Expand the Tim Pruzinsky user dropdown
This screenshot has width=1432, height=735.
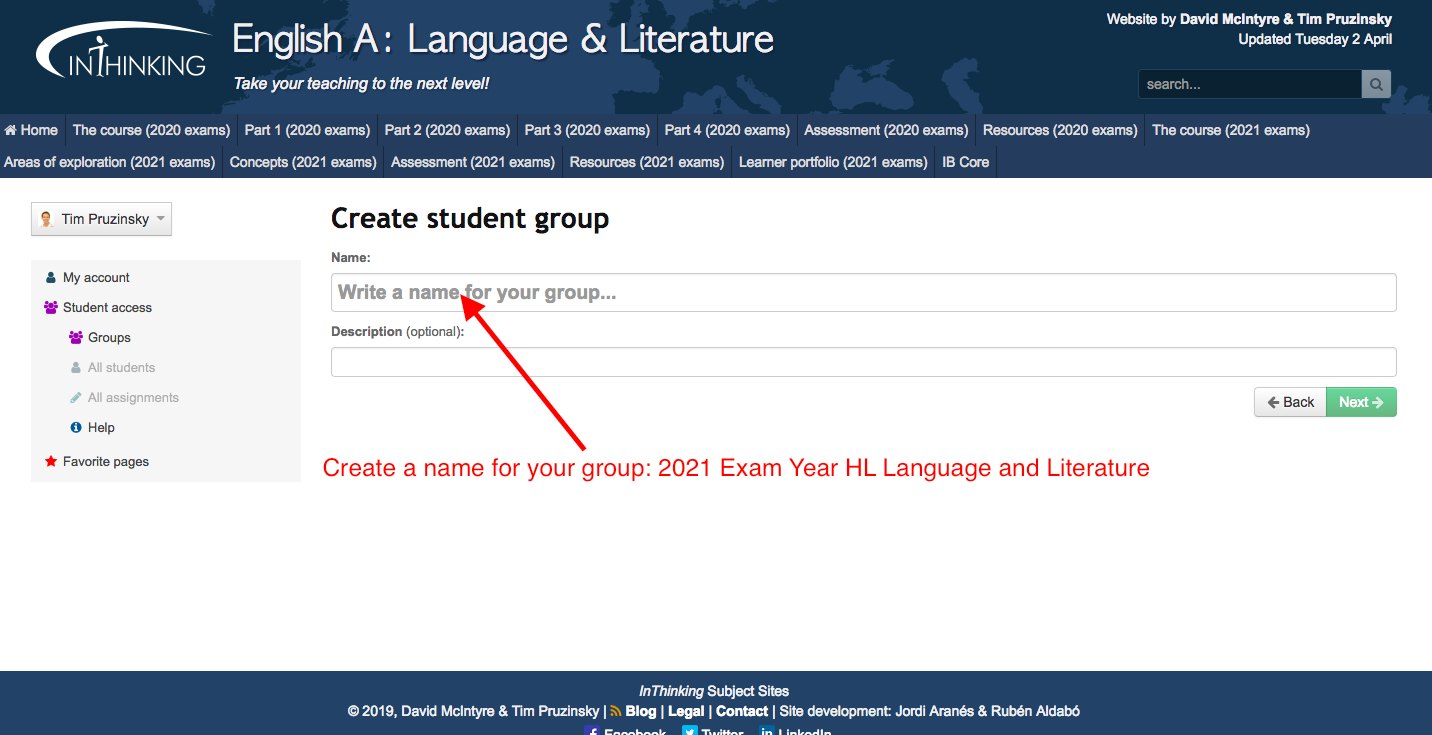point(102,220)
